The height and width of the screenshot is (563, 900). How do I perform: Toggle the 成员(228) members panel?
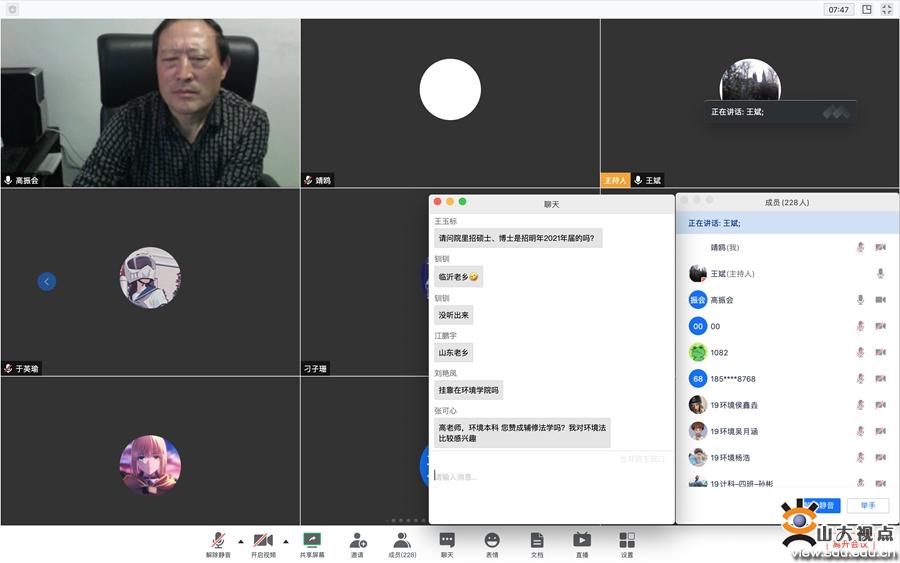pyautogui.click(x=402, y=540)
